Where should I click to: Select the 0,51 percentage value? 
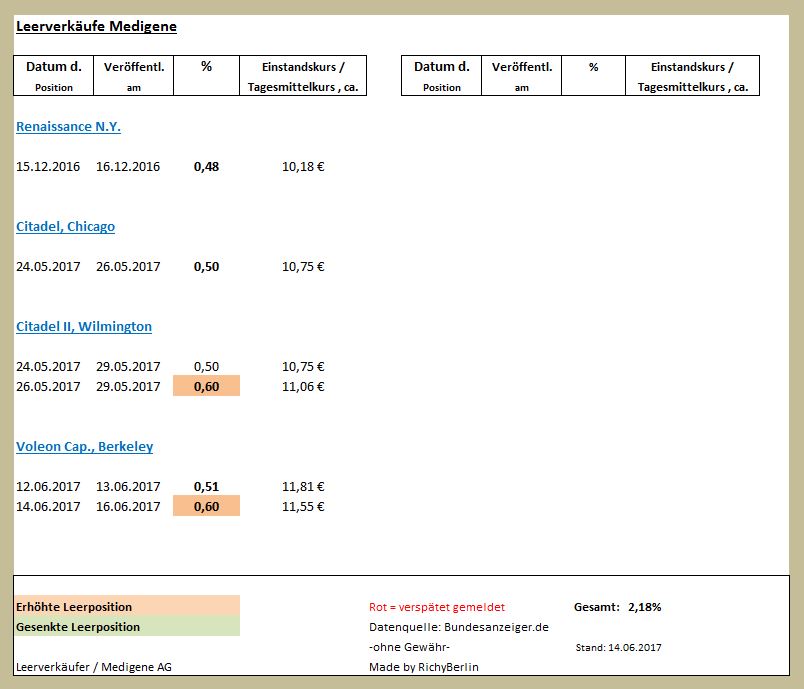click(x=206, y=487)
